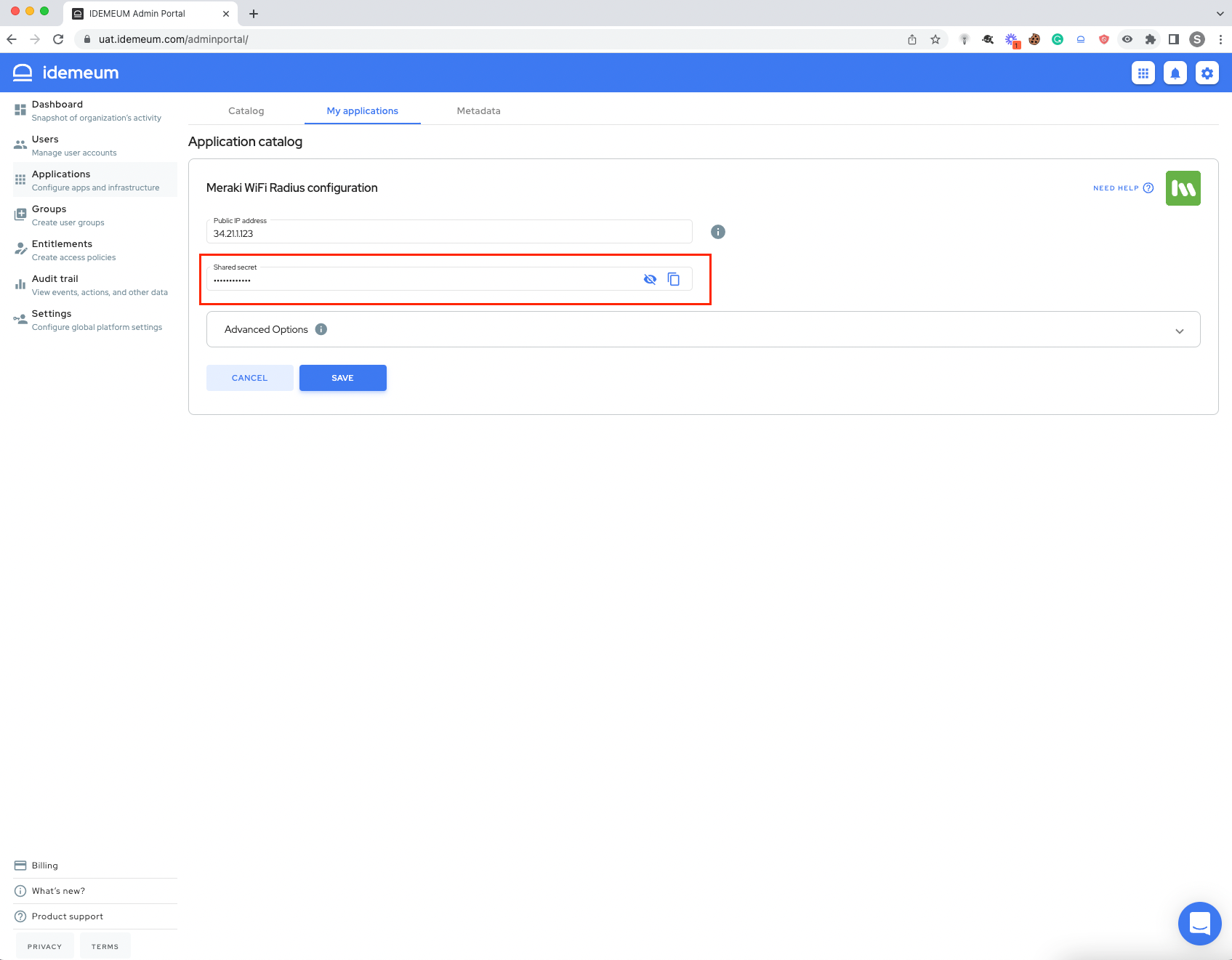Screen dimensions: 1232x960
Task: Click the Audit trail chart icon
Action: pos(20,284)
